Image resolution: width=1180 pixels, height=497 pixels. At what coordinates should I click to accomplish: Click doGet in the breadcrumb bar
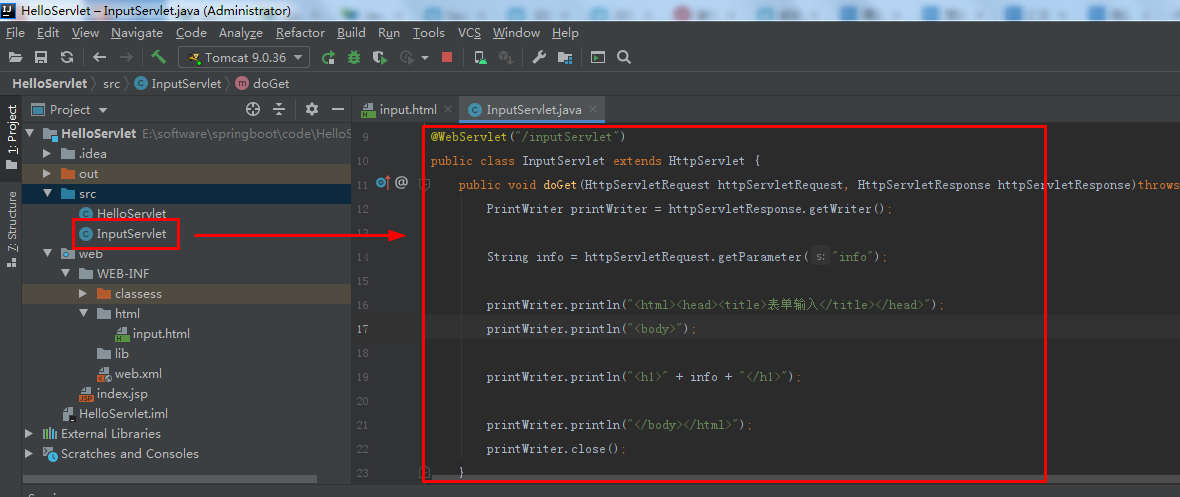pyautogui.click(x=263, y=84)
